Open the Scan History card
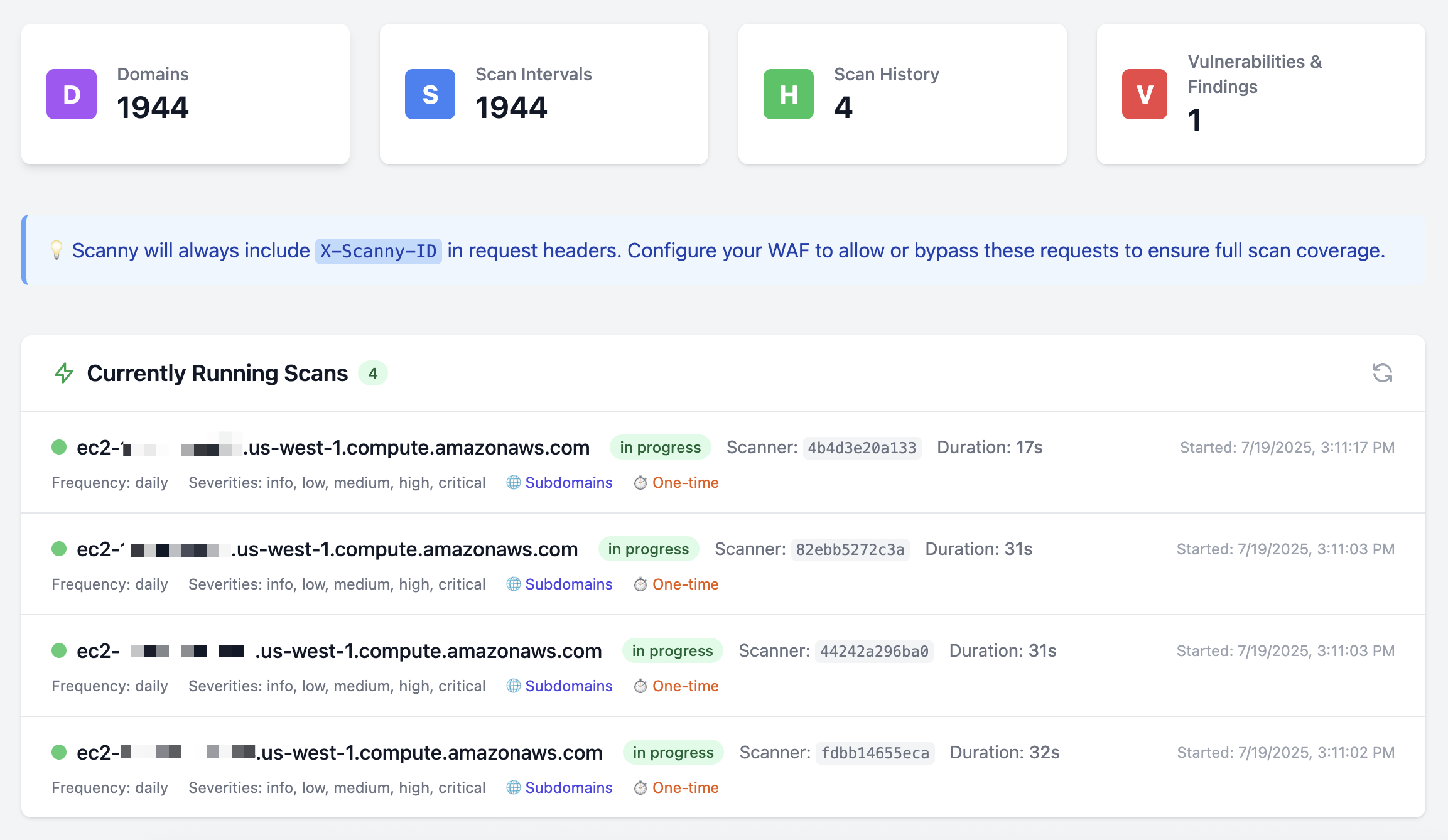 pos(902,94)
